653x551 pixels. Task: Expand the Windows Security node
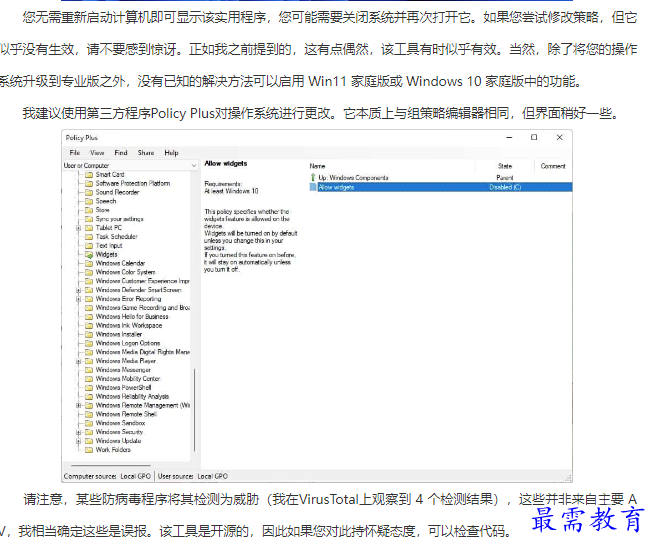pos(78,432)
